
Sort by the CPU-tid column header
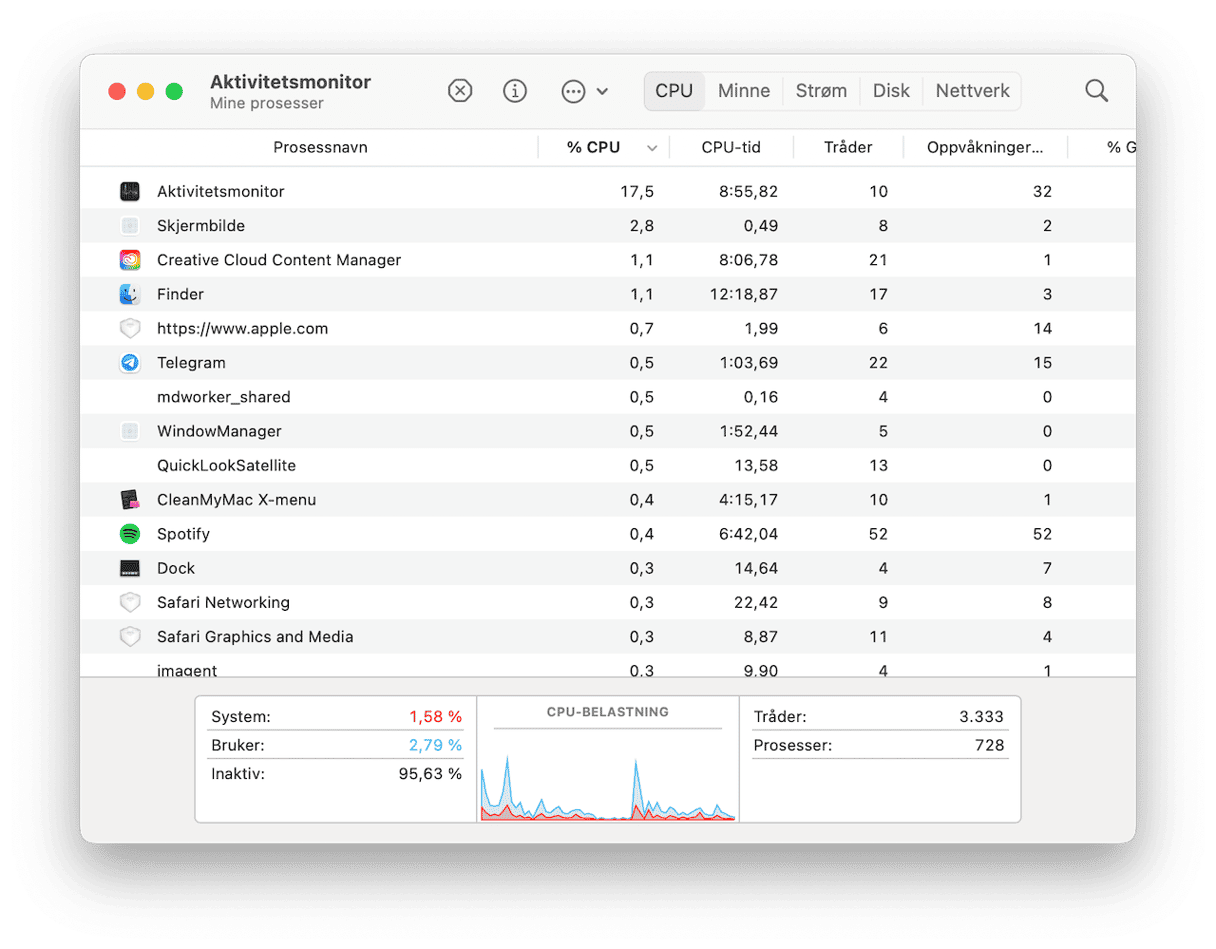pyautogui.click(x=731, y=147)
